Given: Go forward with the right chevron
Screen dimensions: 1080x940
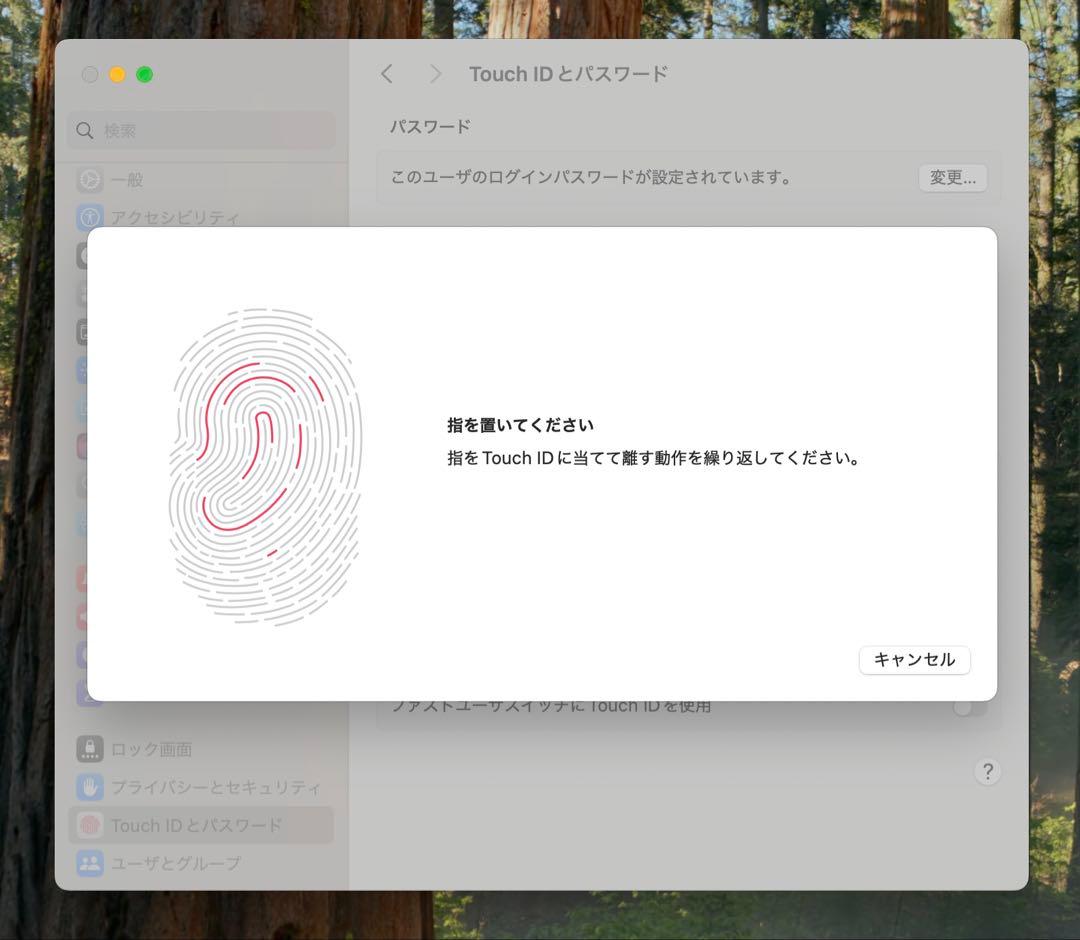Looking at the screenshot, I should 435,74.
